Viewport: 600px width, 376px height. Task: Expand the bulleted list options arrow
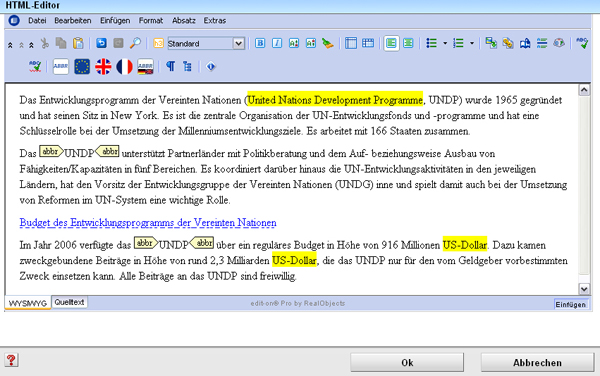[x=445, y=43]
